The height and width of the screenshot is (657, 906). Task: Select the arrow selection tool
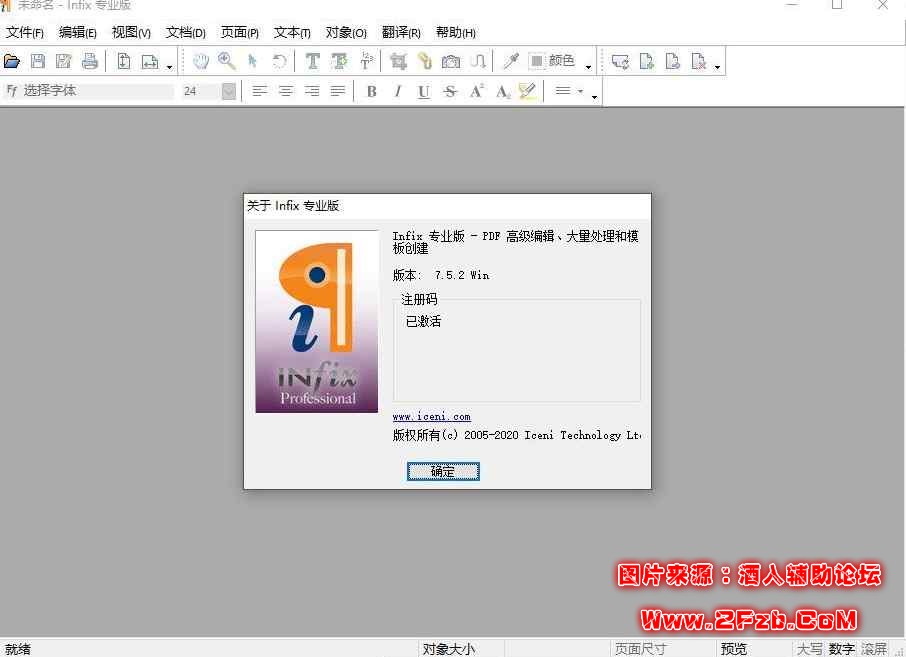tap(251, 60)
